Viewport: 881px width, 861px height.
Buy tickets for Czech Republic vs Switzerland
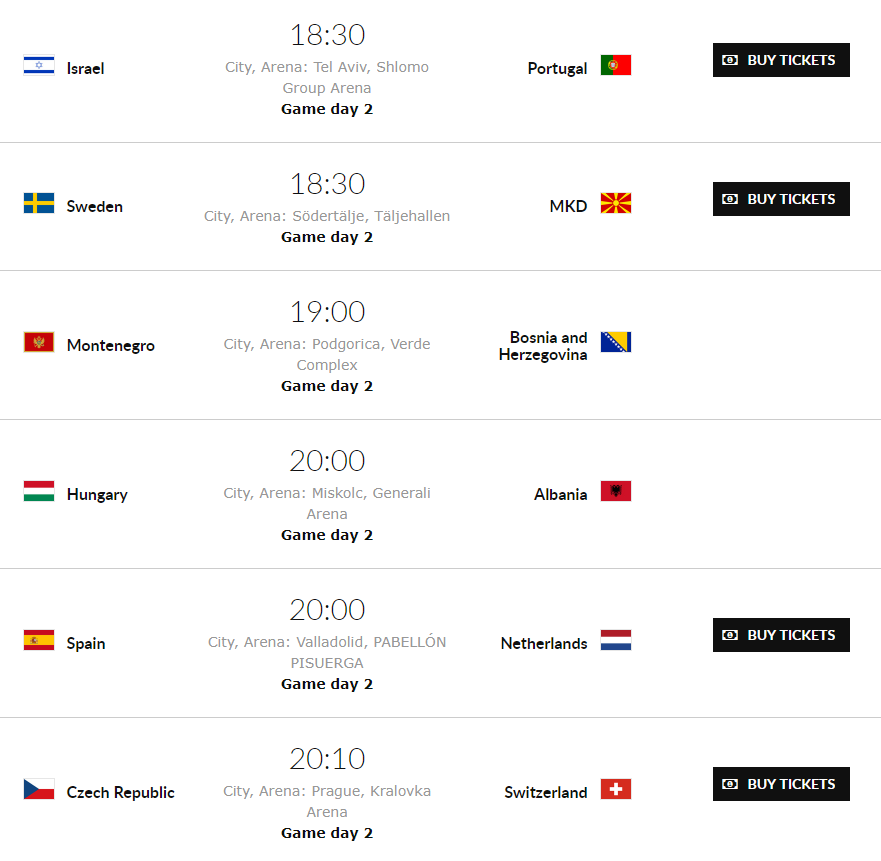[x=781, y=784]
